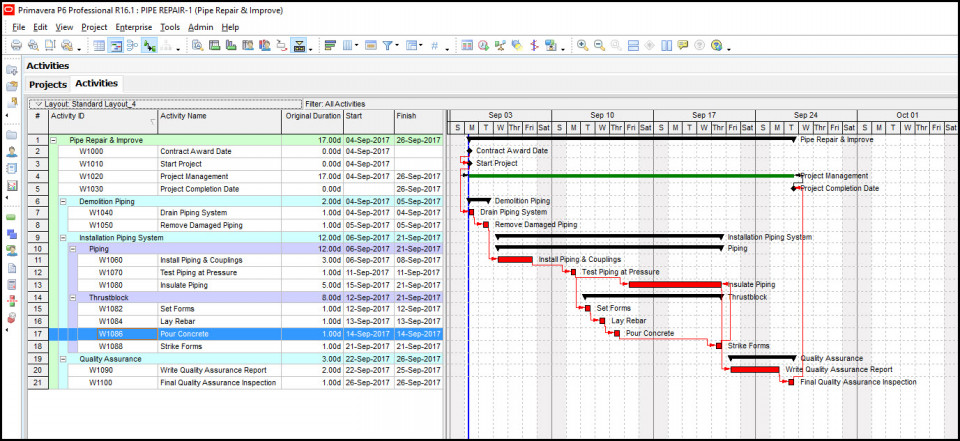Open the View menu
This screenshot has height=441, width=960.
[64, 27]
